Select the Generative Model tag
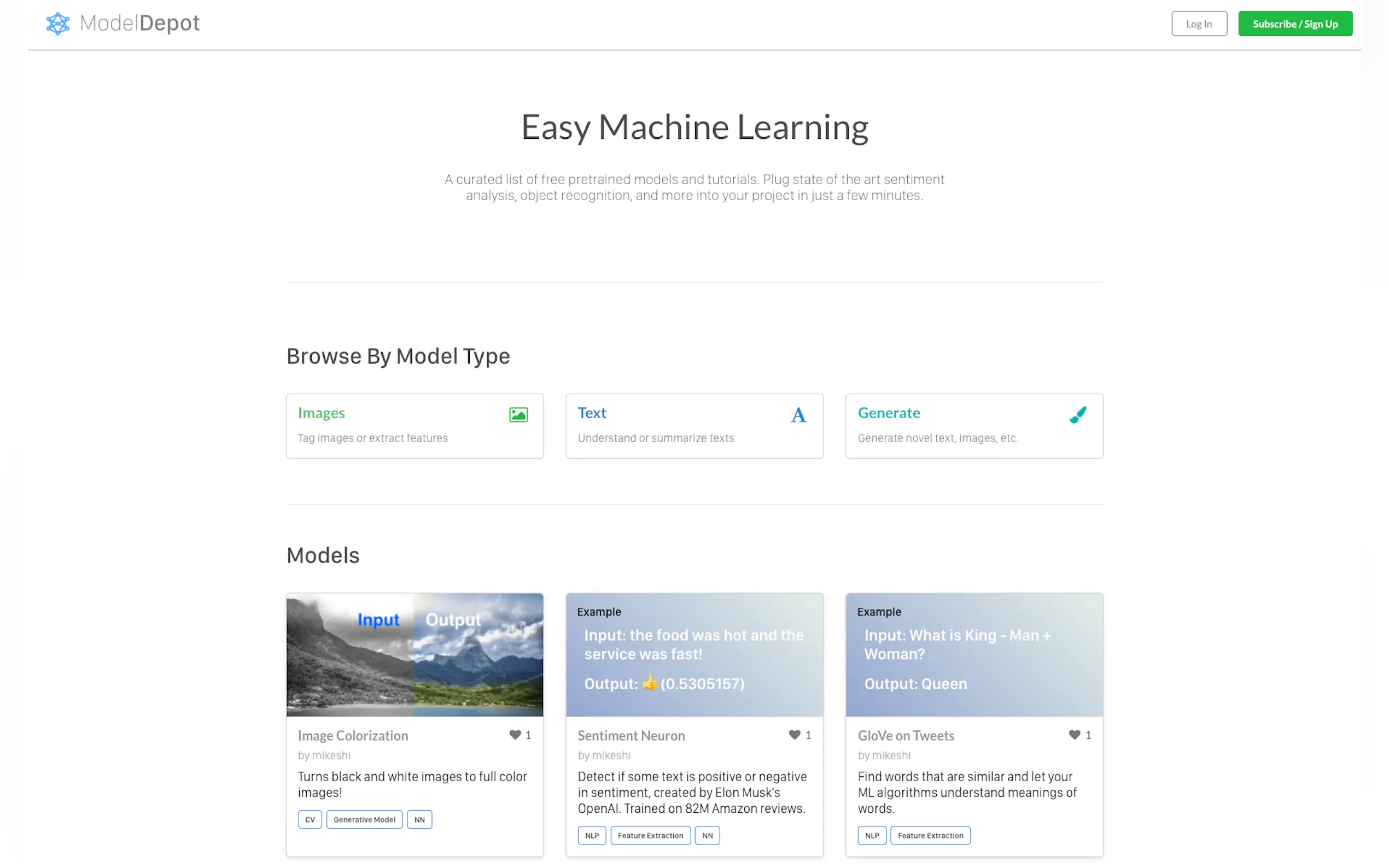The height and width of the screenshot is (868, 1389). pyautogui.click(x=364, y=819)
